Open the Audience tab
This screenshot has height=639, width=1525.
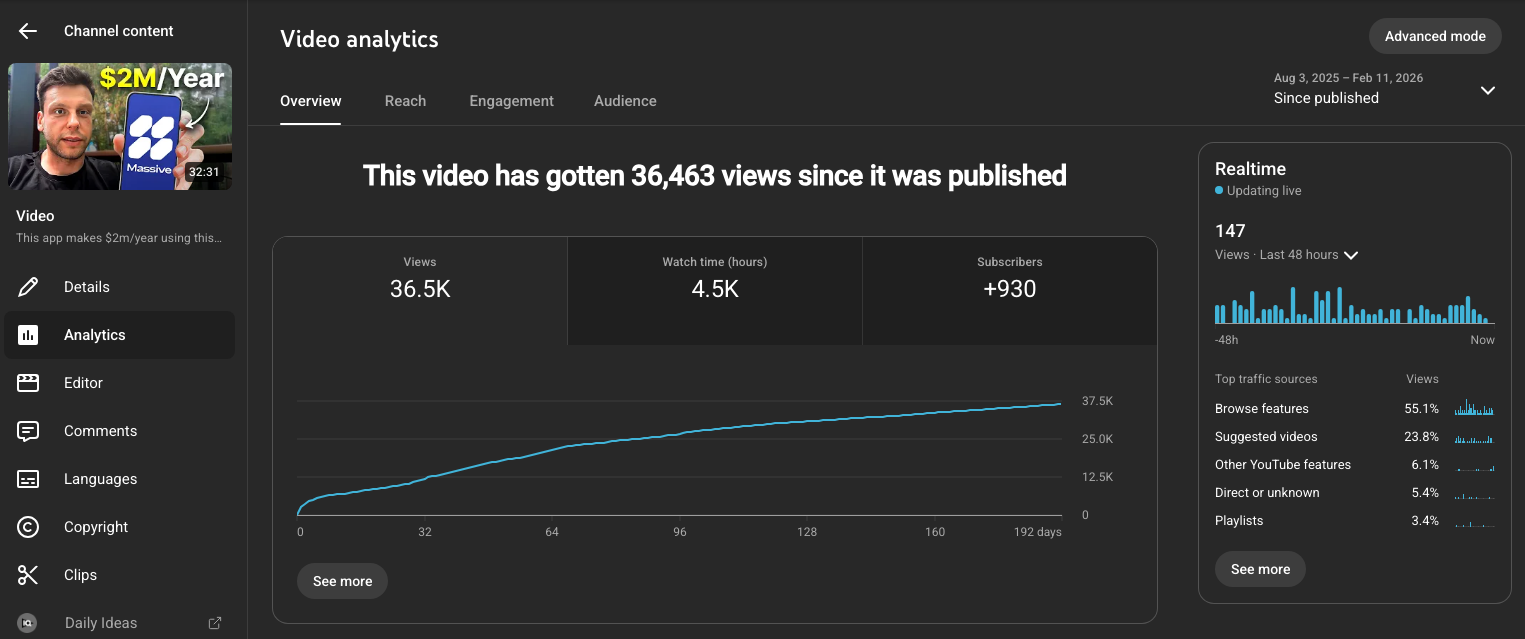625,101
